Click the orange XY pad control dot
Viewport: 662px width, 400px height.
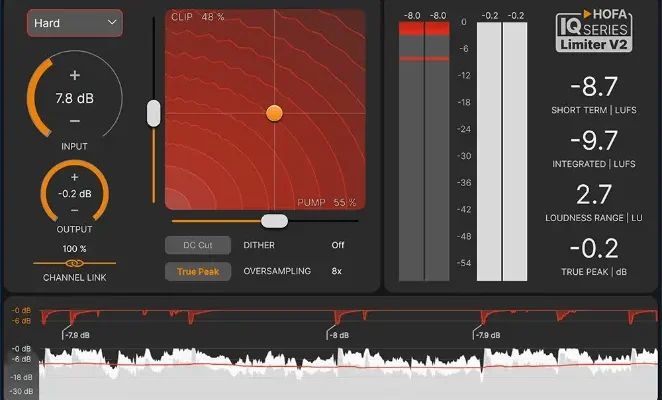click(274, 113)
